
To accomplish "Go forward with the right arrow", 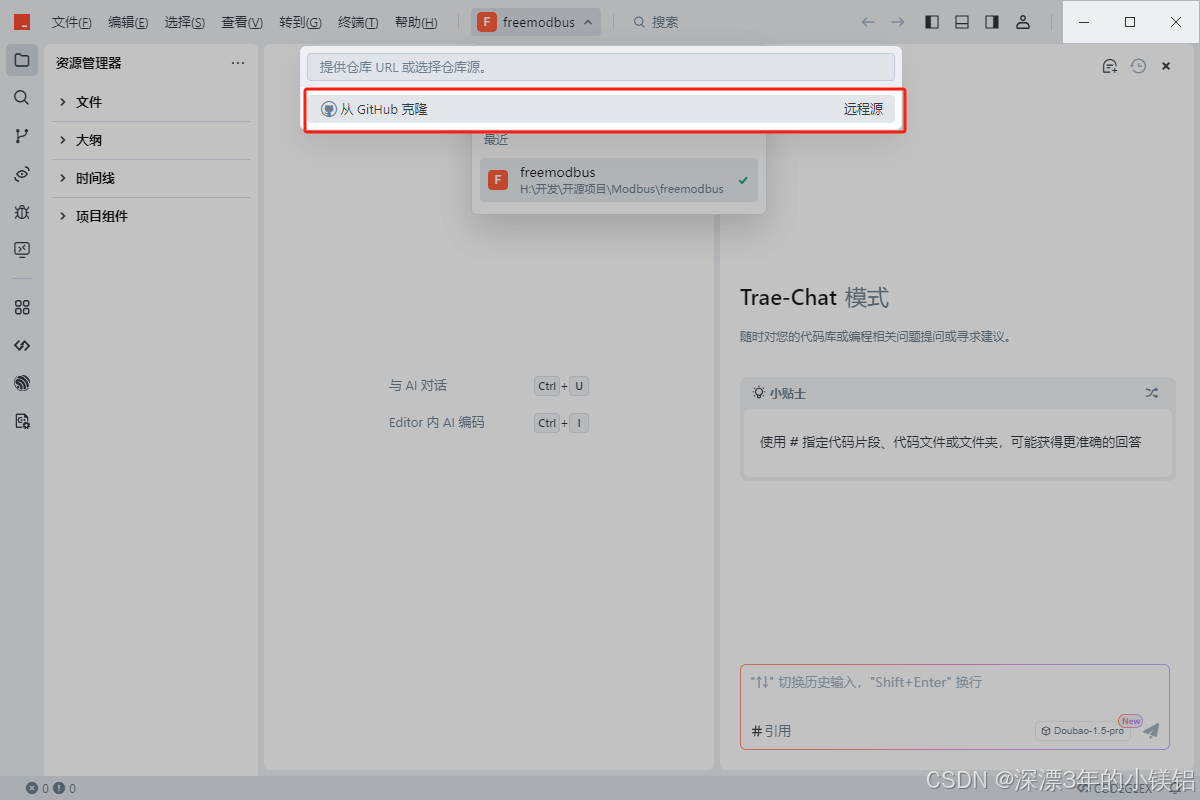I will coord(898,22).
